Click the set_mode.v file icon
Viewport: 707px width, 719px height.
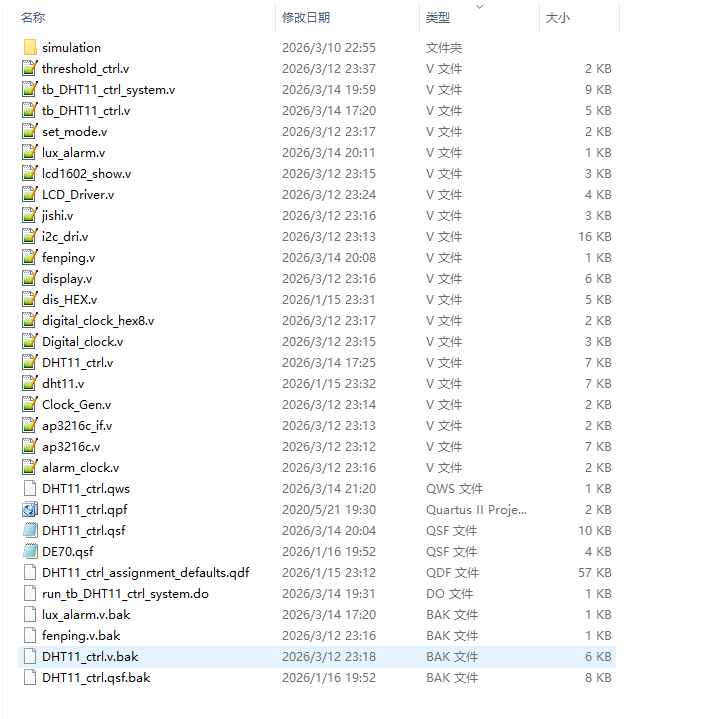[x=30, y=132]
